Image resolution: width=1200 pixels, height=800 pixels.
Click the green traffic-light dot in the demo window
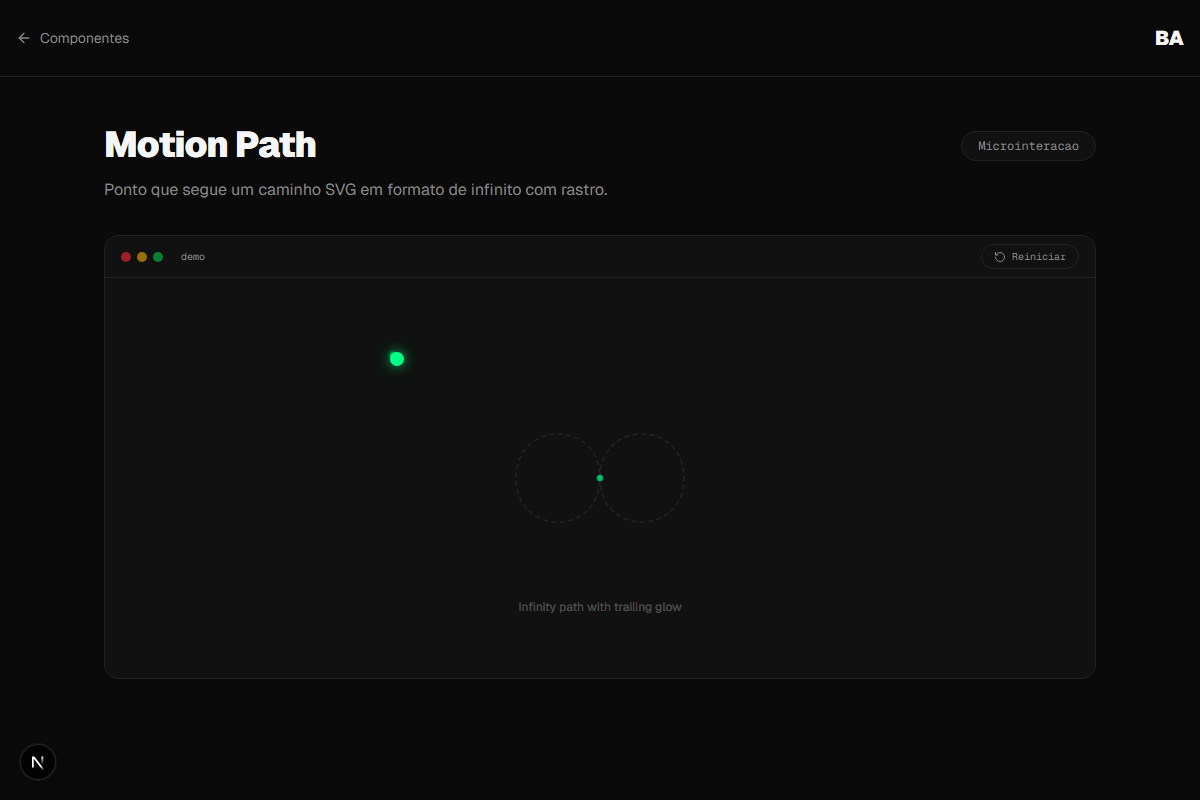coord(157,256)
